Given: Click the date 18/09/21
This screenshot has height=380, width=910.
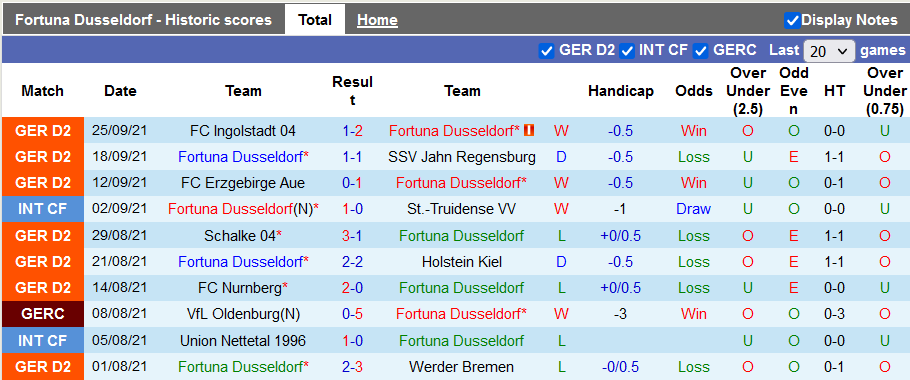Looking at the screenshot, I should pos(120,157).
